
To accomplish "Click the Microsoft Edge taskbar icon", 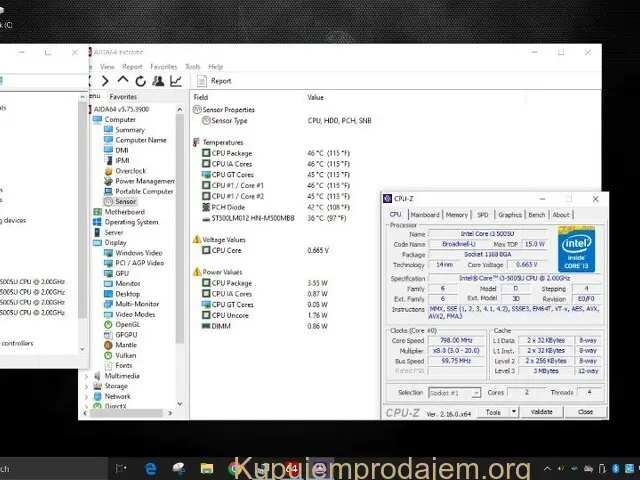I will coord(151,468).
